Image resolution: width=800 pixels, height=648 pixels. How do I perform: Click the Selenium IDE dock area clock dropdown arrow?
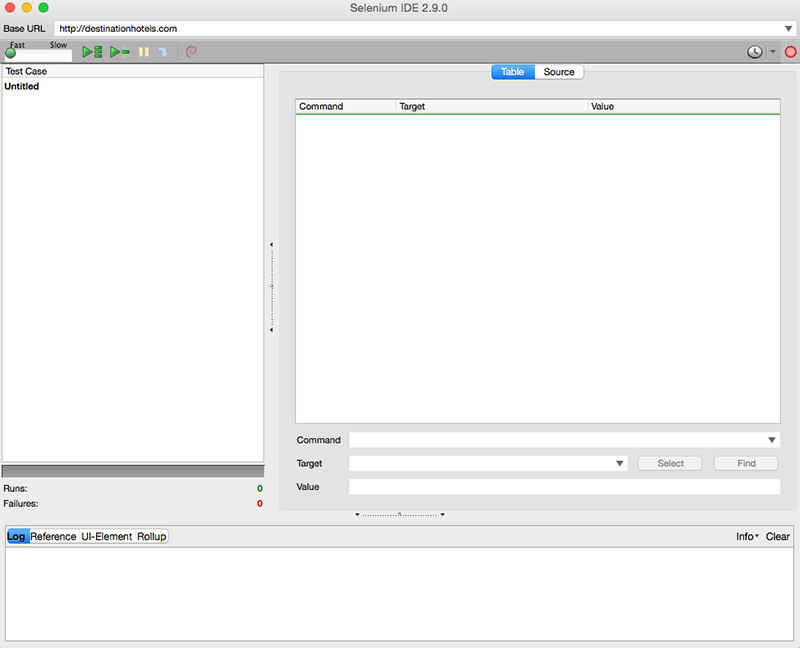click(772, 51)
